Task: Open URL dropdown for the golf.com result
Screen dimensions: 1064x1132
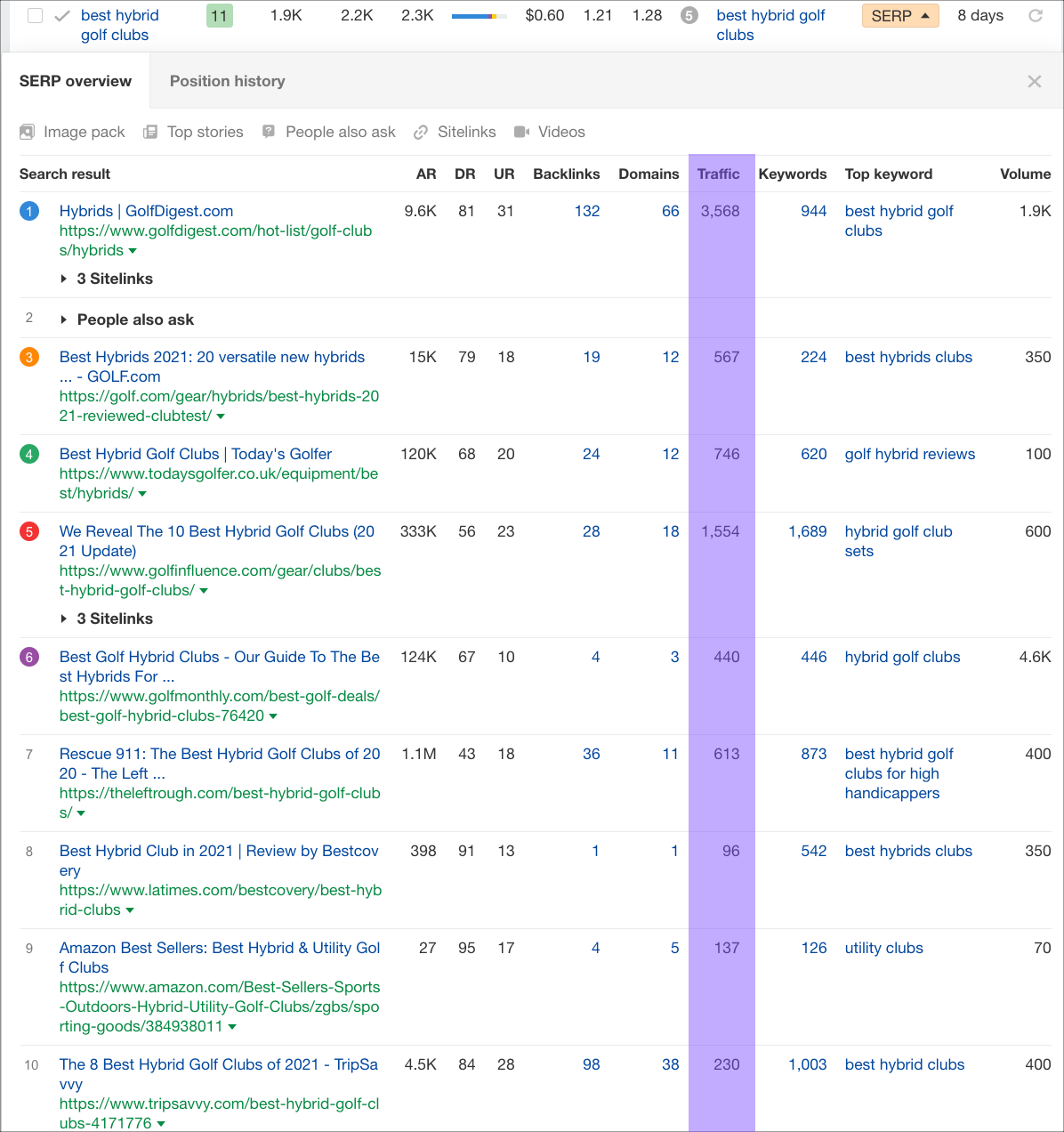Action: click(x=221, y=416)
